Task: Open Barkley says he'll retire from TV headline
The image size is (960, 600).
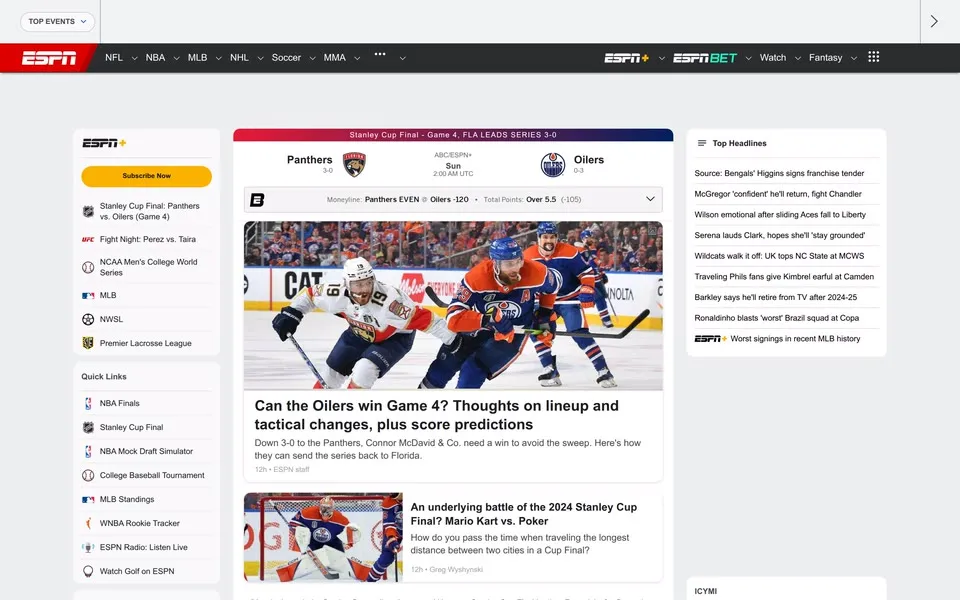Action: (x=775, y=298)
